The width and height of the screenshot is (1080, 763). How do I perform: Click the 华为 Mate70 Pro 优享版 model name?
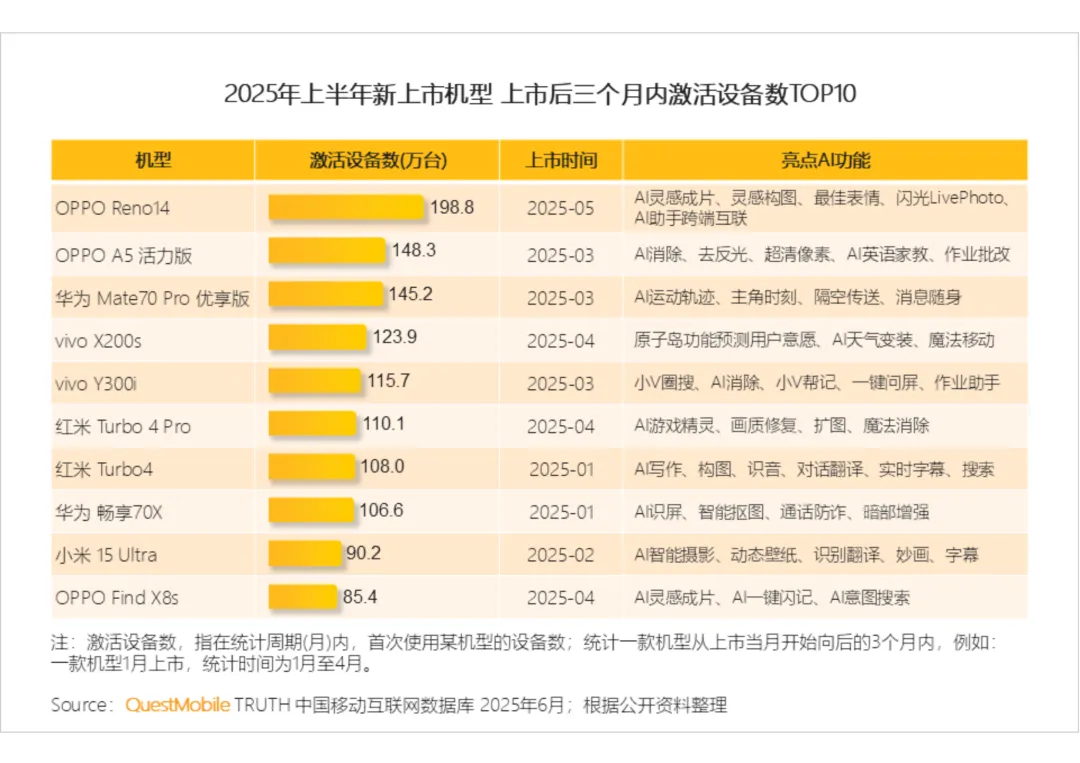[x=152, y=298]
